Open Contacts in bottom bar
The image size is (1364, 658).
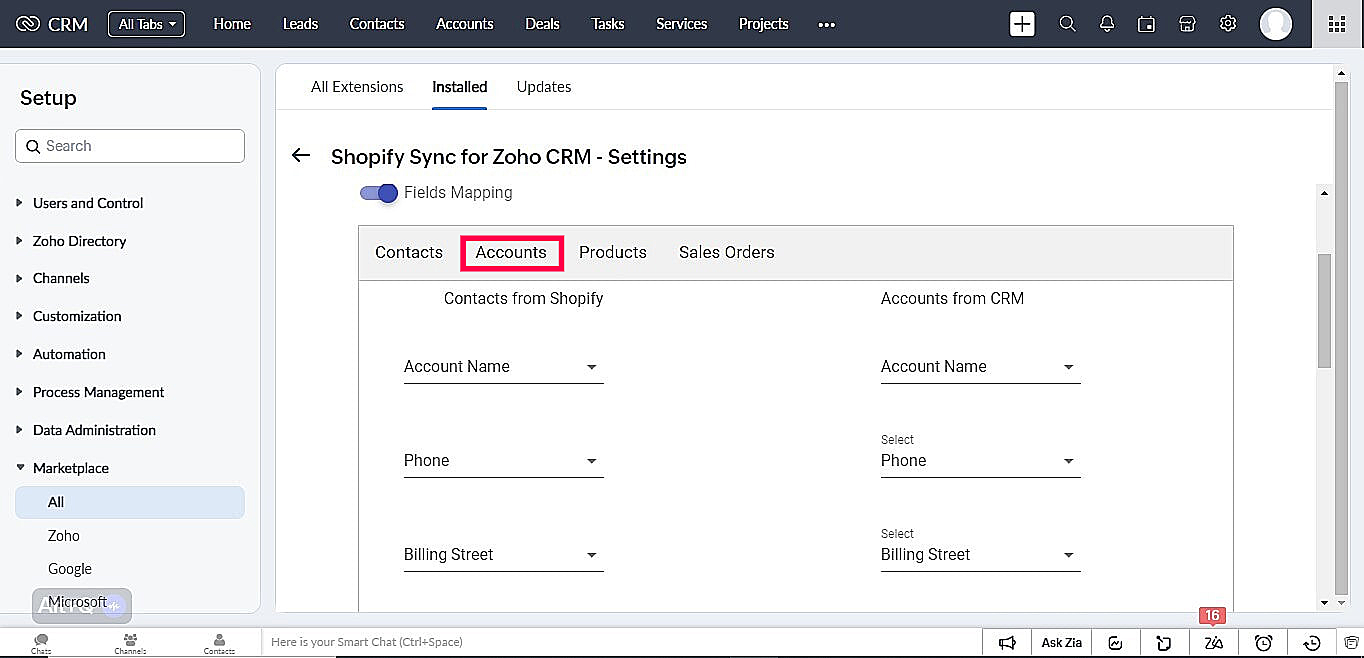[219, 643]
